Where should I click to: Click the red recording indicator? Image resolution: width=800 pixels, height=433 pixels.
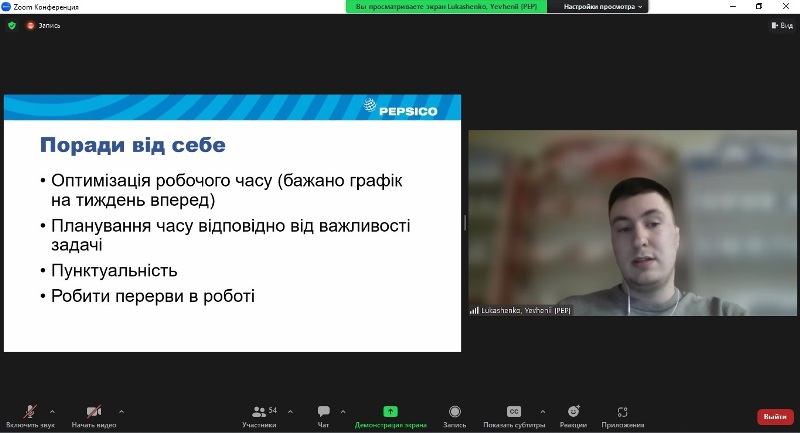30,25
